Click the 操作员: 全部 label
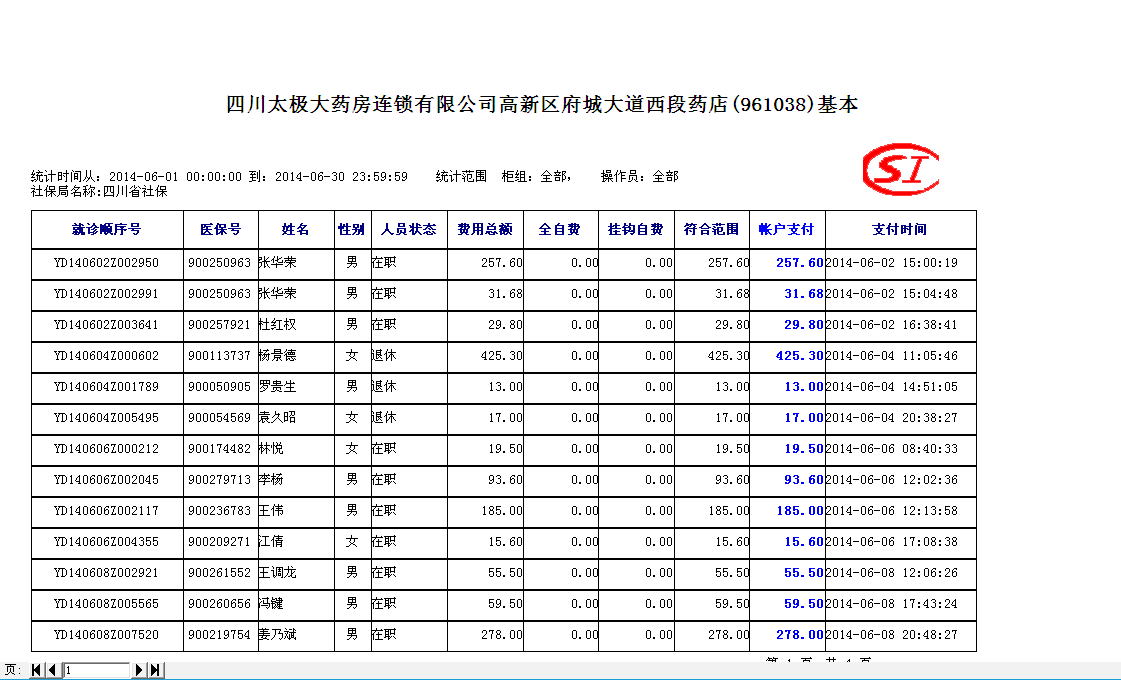The image size is (1121, 680). (x=639, y=176)
